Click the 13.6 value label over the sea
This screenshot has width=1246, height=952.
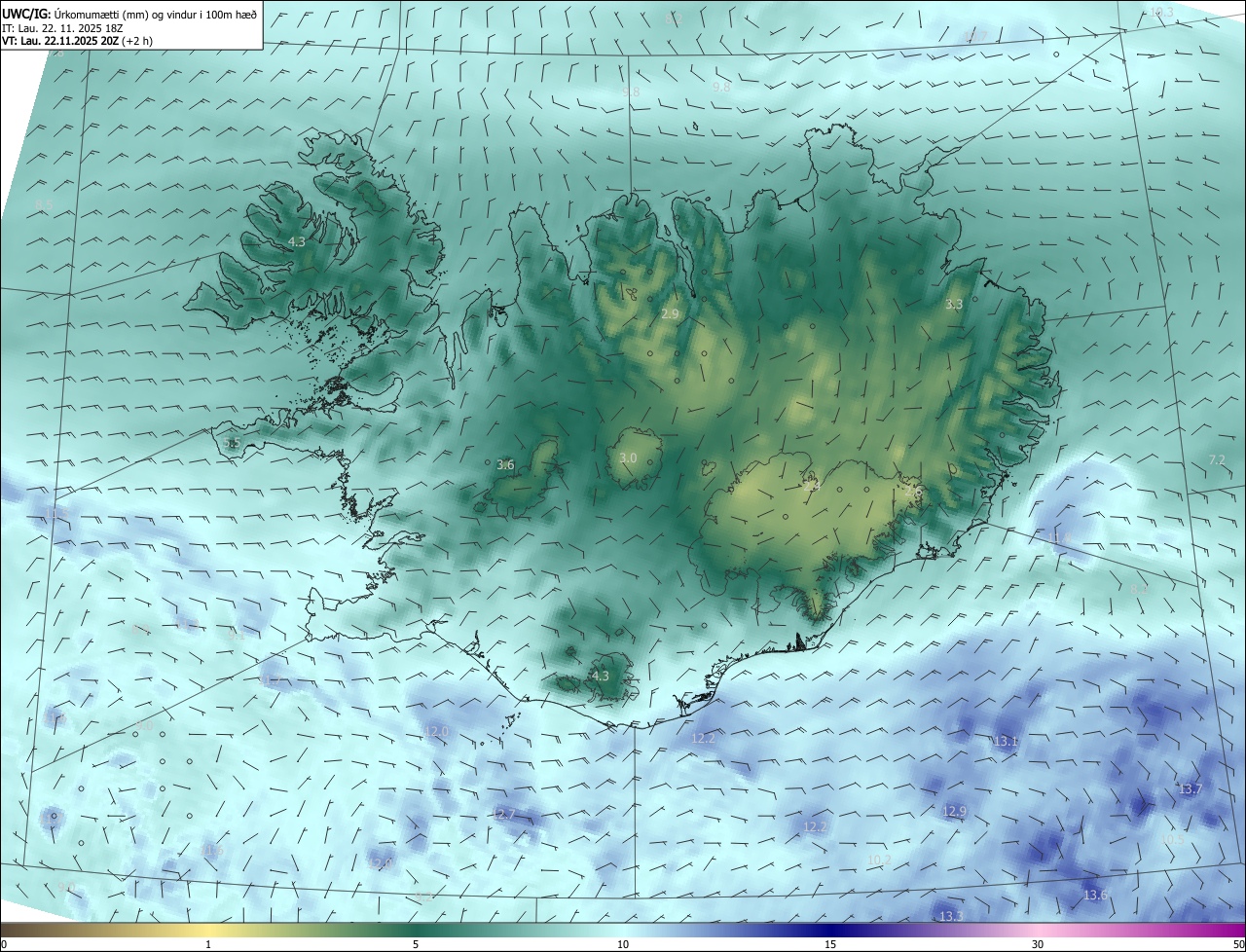point(1095,895)
